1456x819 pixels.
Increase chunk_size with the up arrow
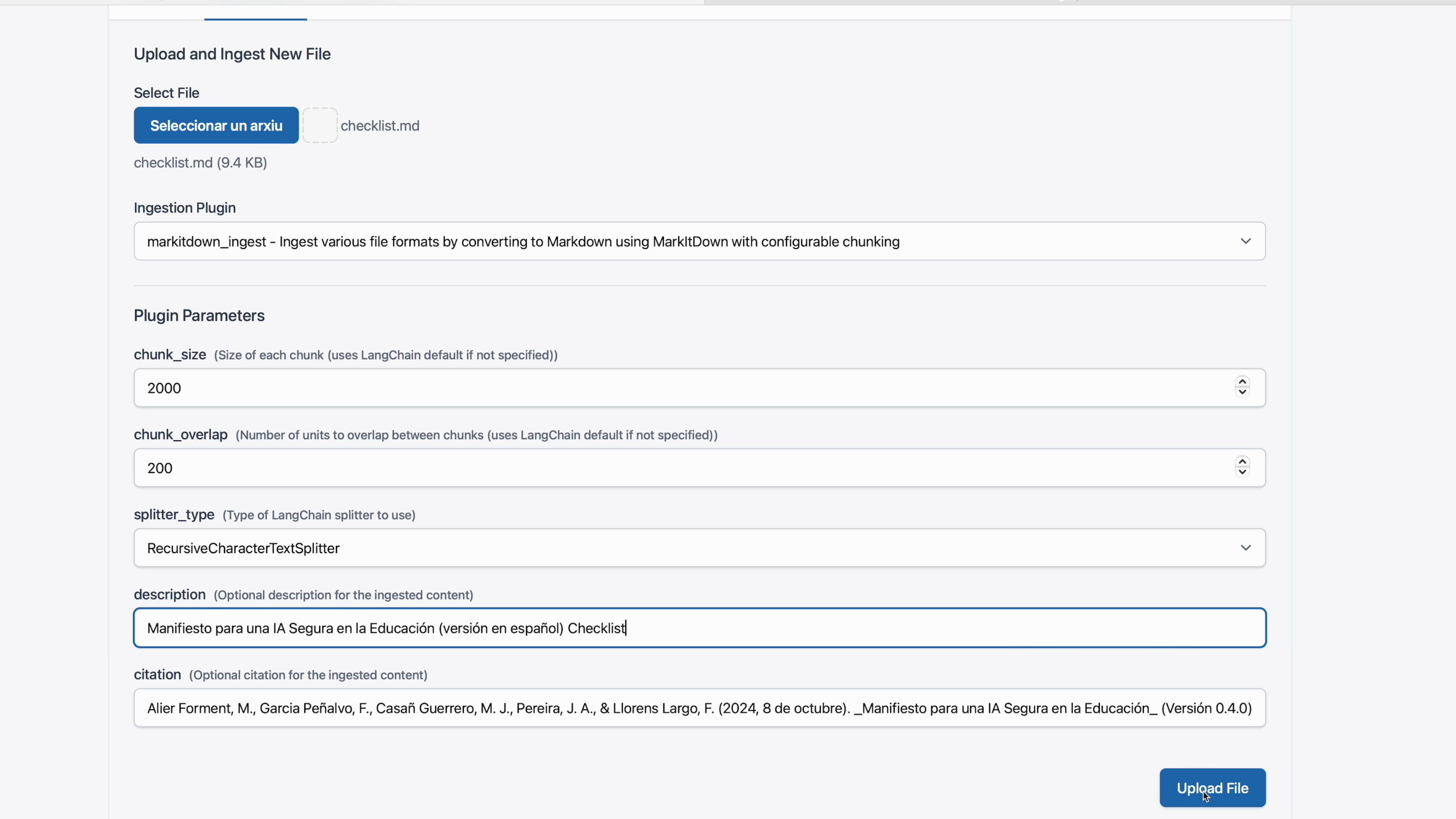(1242, 382)
